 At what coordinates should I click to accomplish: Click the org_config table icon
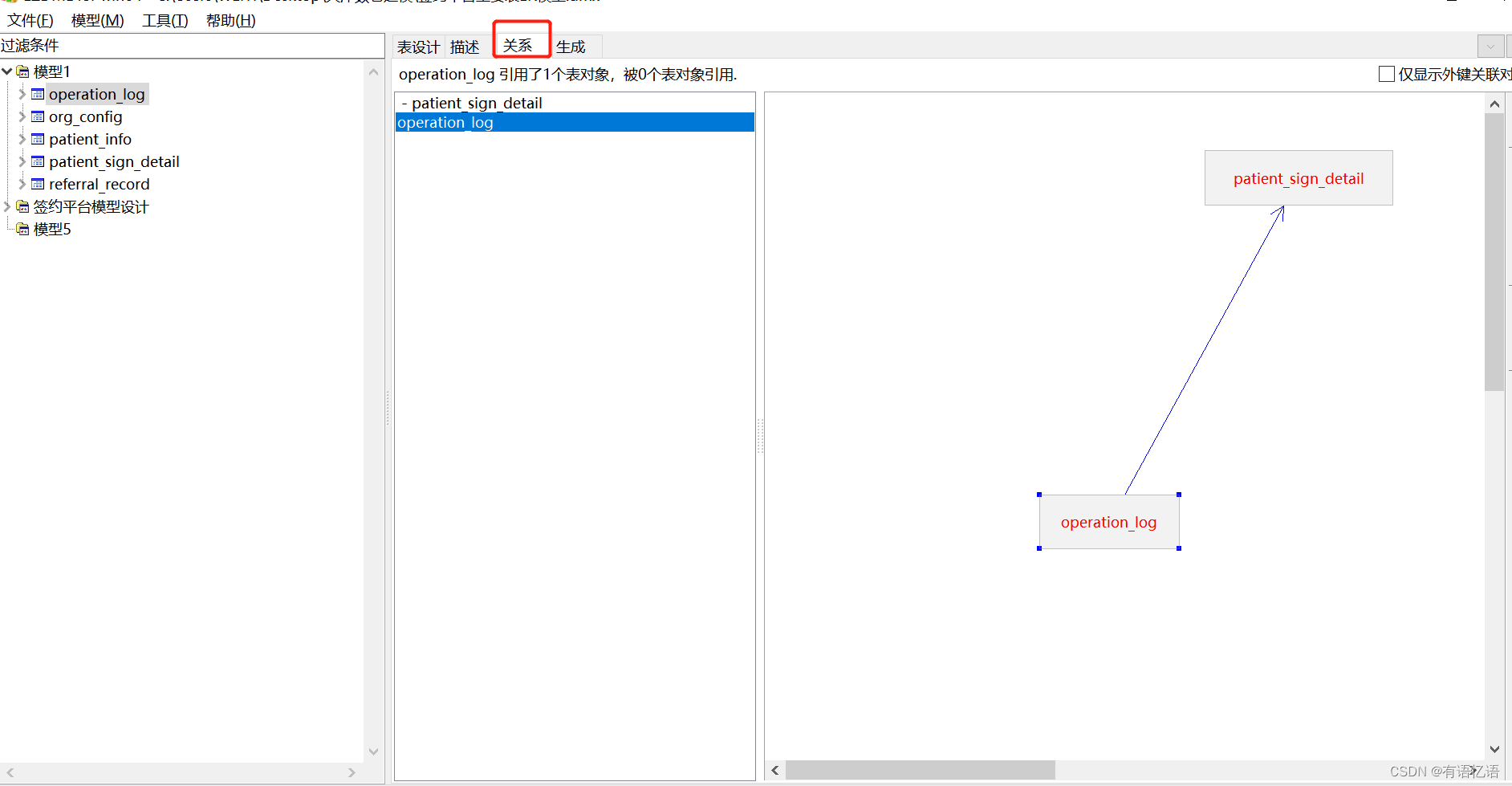pos(38,116)
